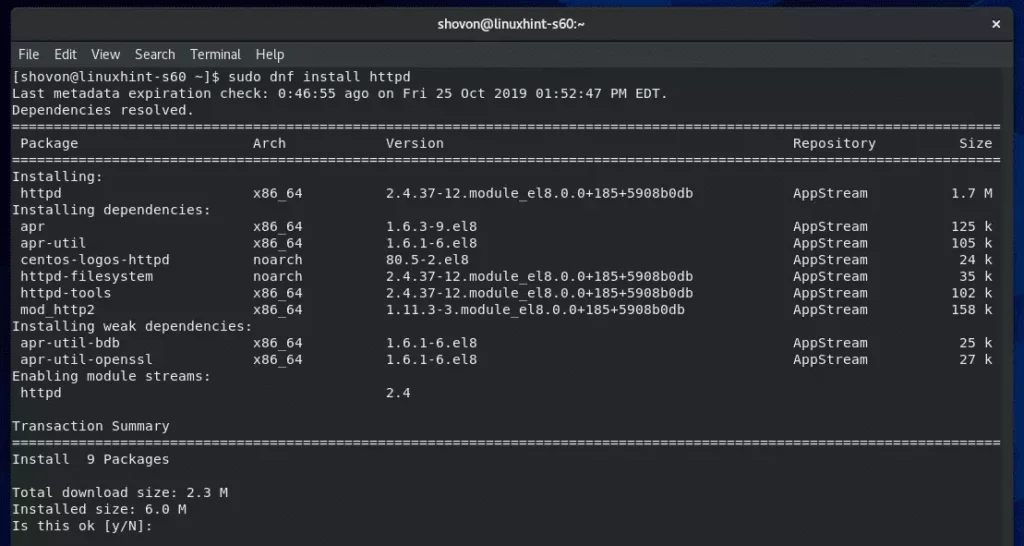
Task: Click the 'Is this ok [y/N]:' prompt line
Action: coord(82,526)
